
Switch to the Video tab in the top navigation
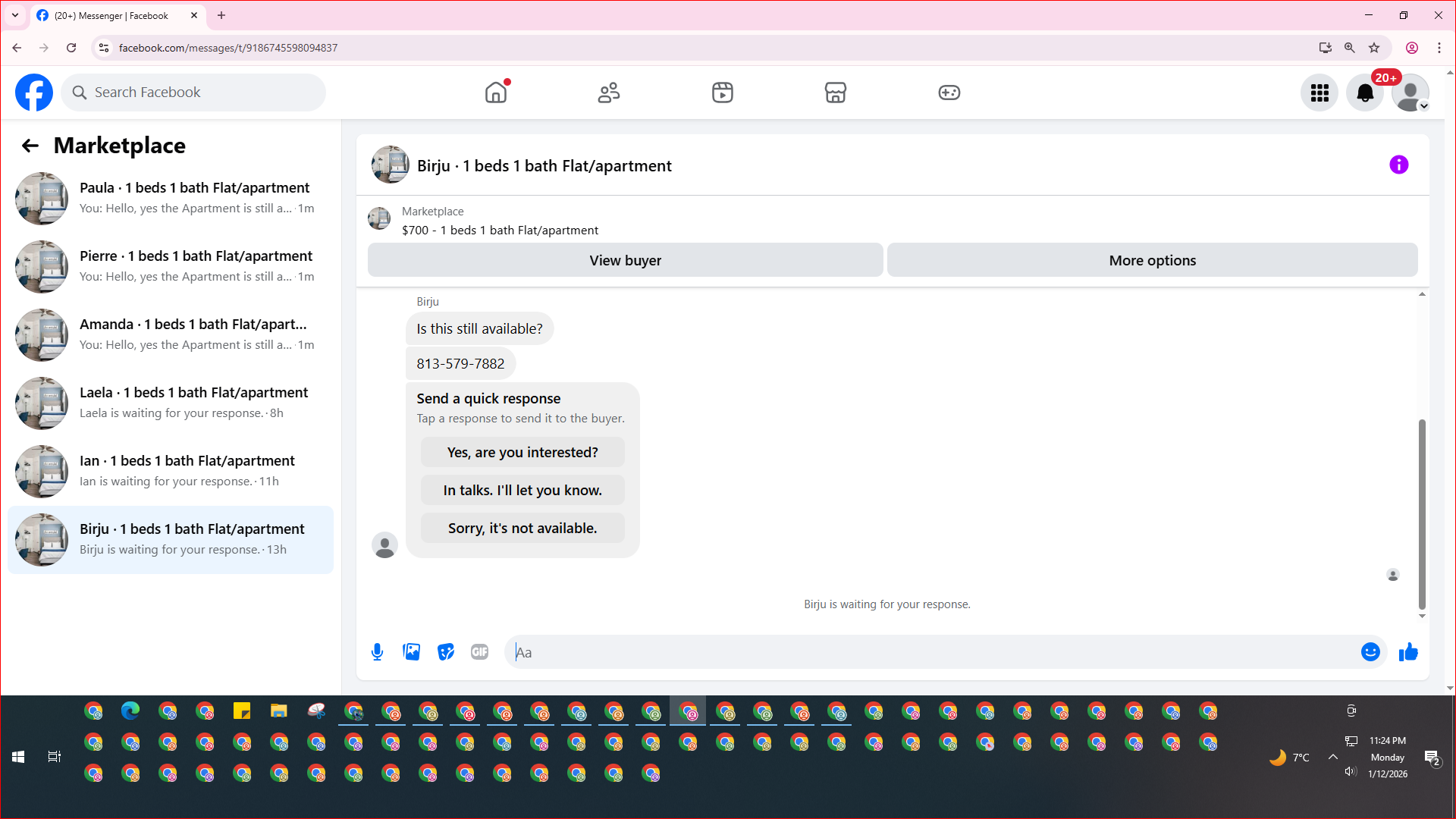(x=722, y=93)
